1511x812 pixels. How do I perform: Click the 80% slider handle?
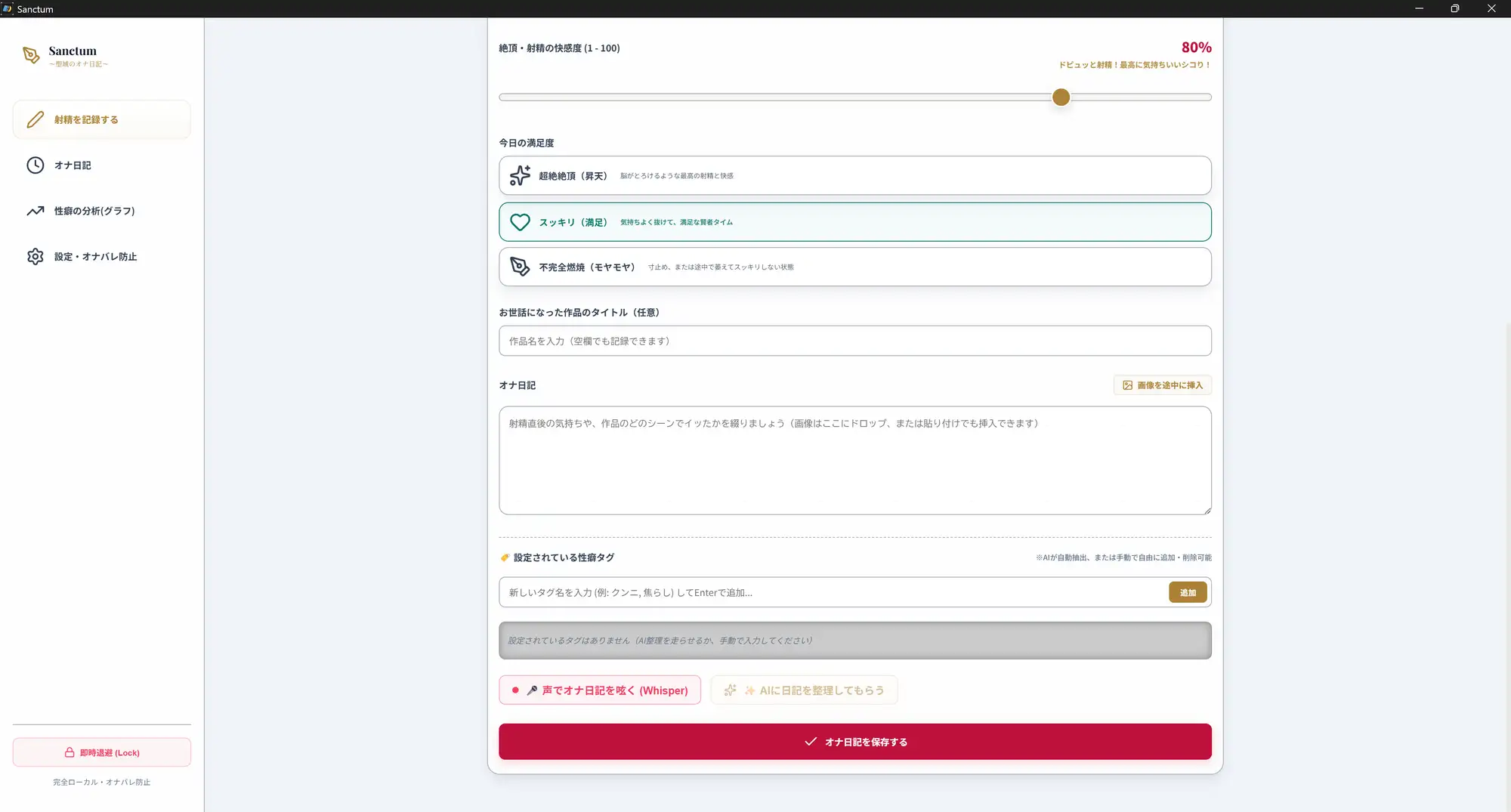(x=1061, y=97)
